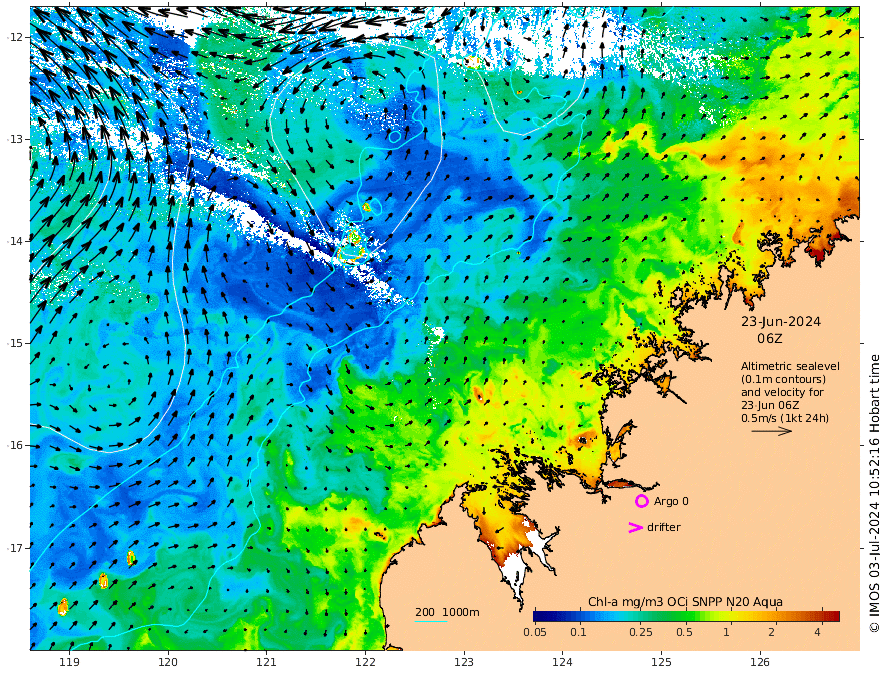Click the 'drifter' legend label
Screen dimensions: 880x680
(x=664, y=527)
